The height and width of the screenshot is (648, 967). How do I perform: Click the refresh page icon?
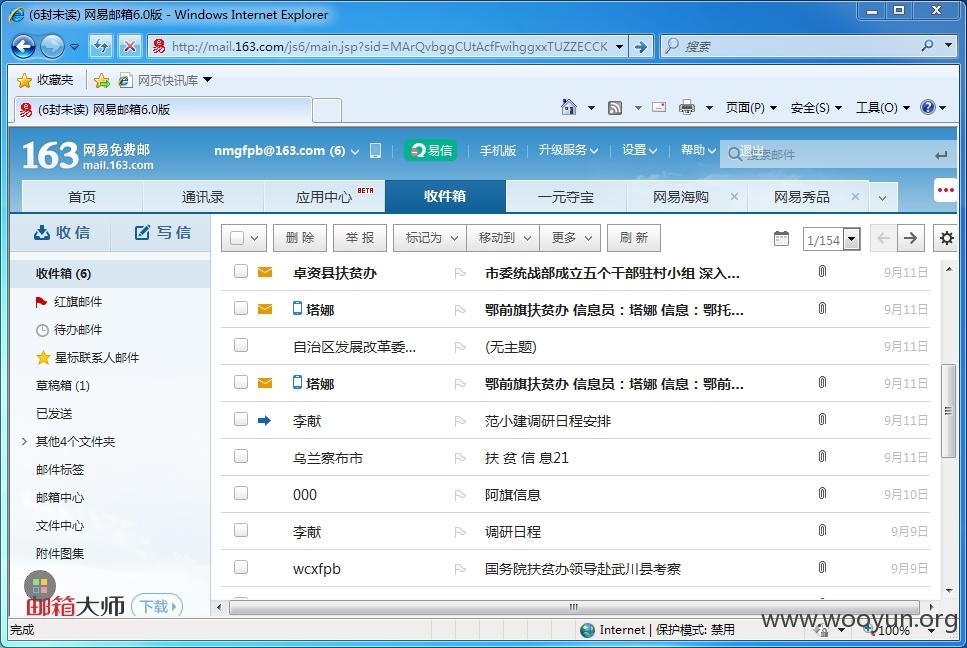tap(101, 46)
